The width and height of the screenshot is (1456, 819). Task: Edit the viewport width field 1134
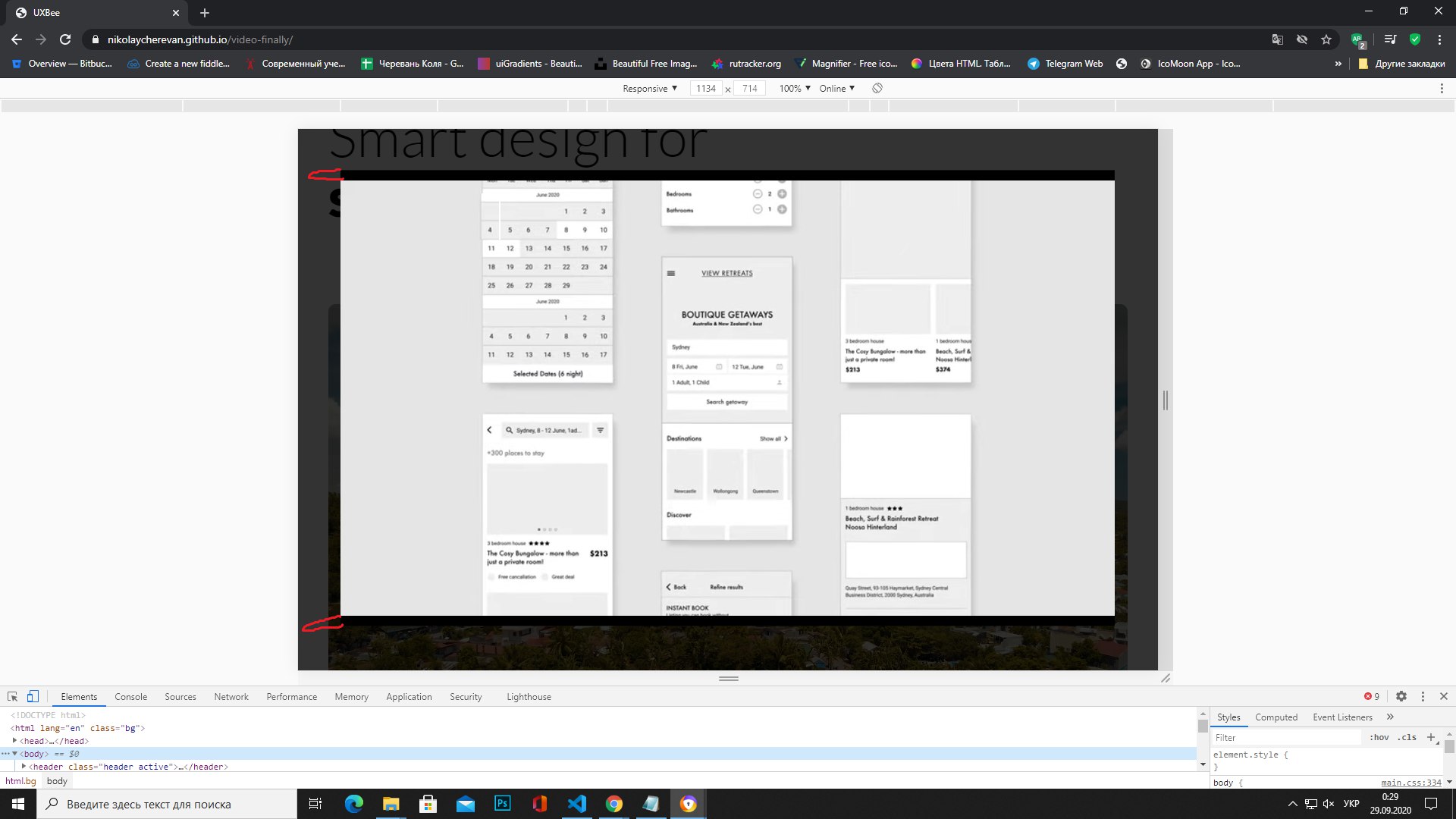point(706,89)
